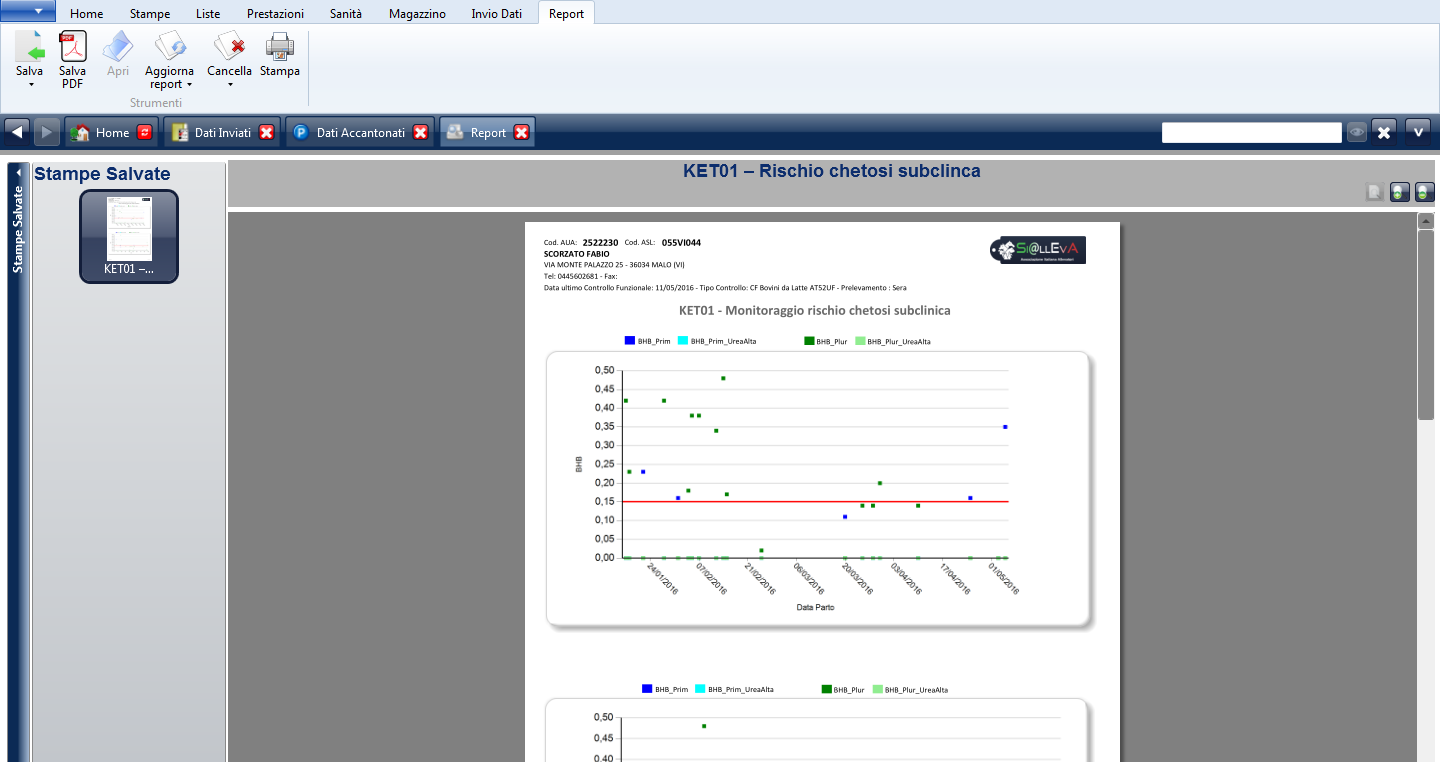Open the Magazzino ribbon tab
This screenshot has height=762, width=1440.
tap(417, 14)
